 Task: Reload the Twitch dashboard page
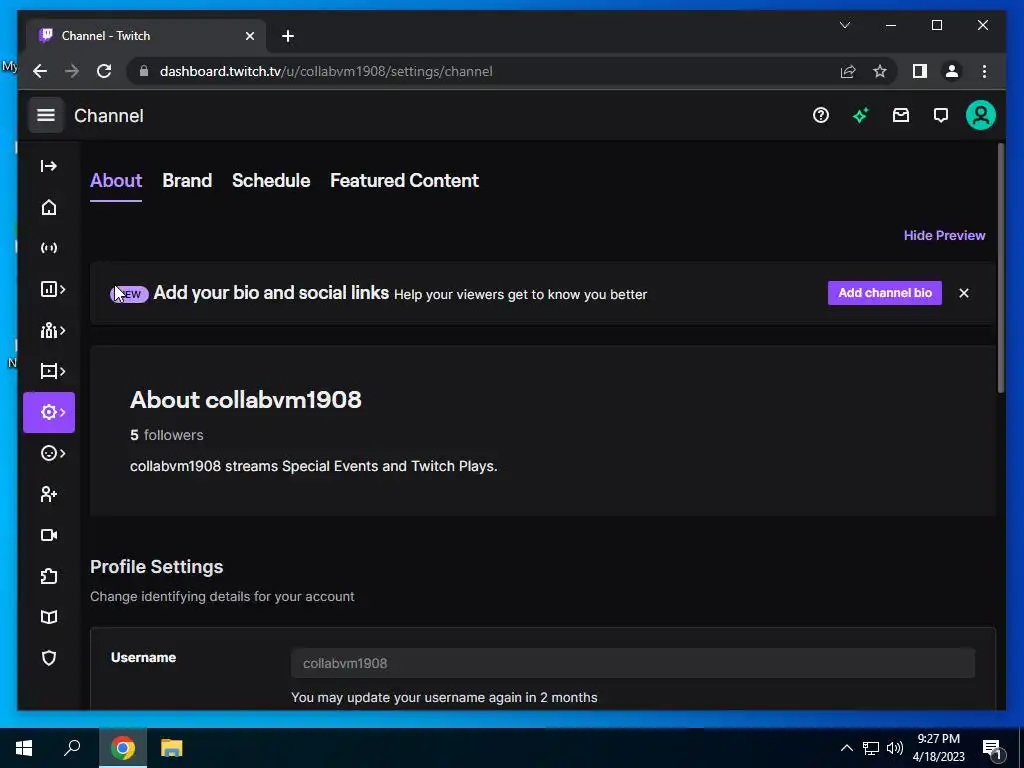[x=104, y=71]
